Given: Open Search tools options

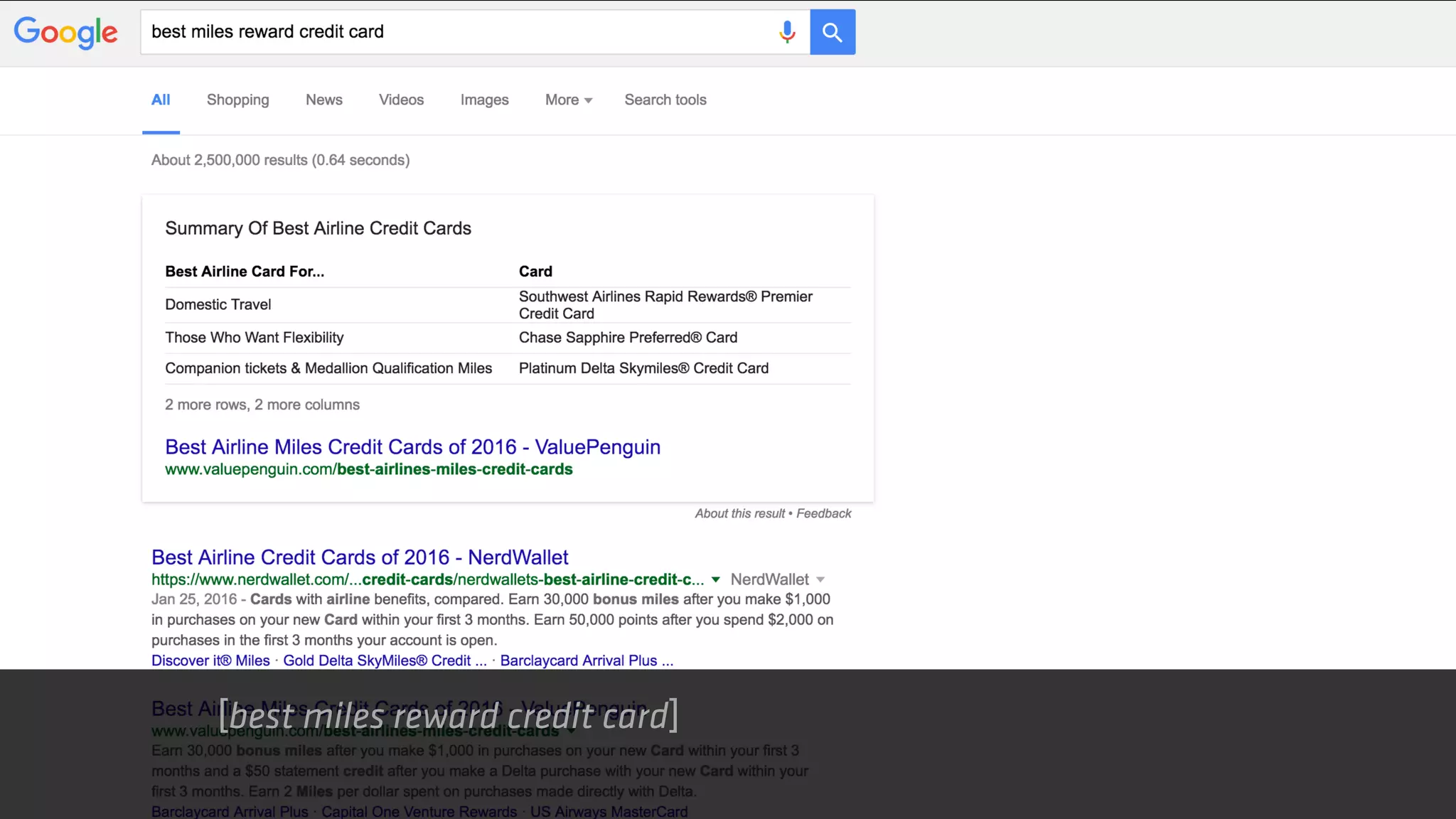Looking at the screenshot, I should click(665, 100).
